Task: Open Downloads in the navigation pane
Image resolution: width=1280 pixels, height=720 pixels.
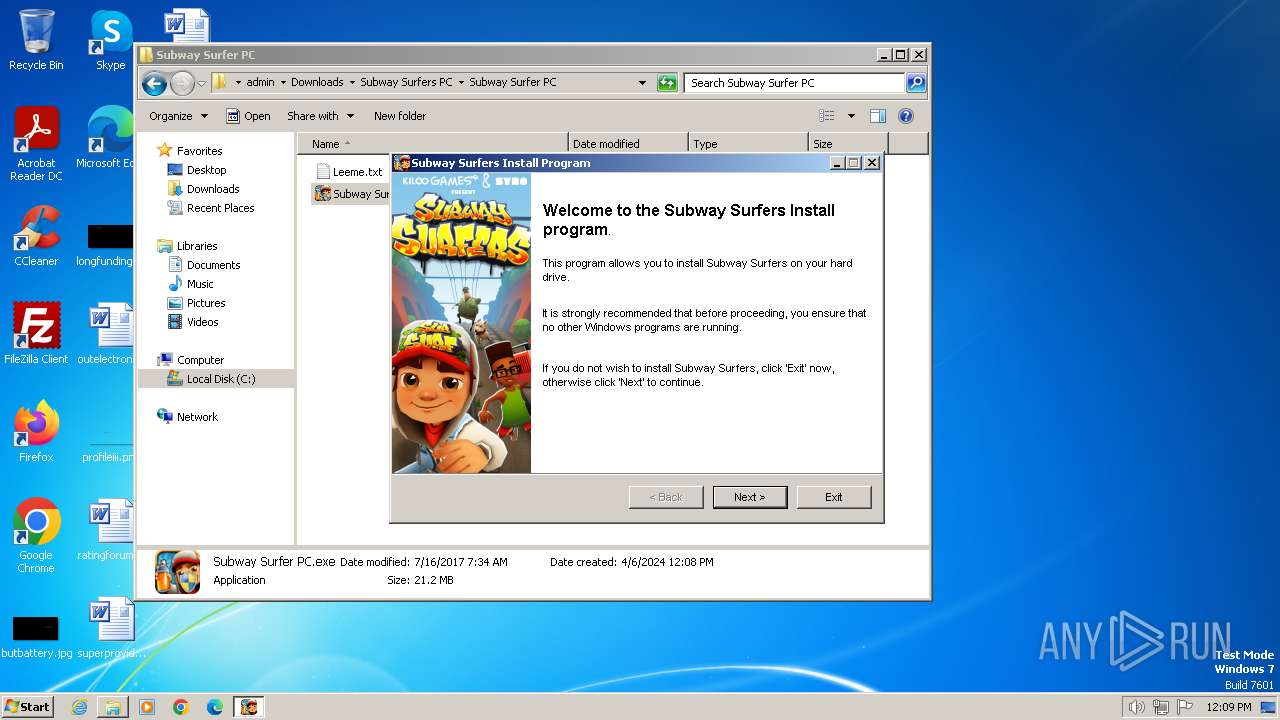Action: (203, 189)
